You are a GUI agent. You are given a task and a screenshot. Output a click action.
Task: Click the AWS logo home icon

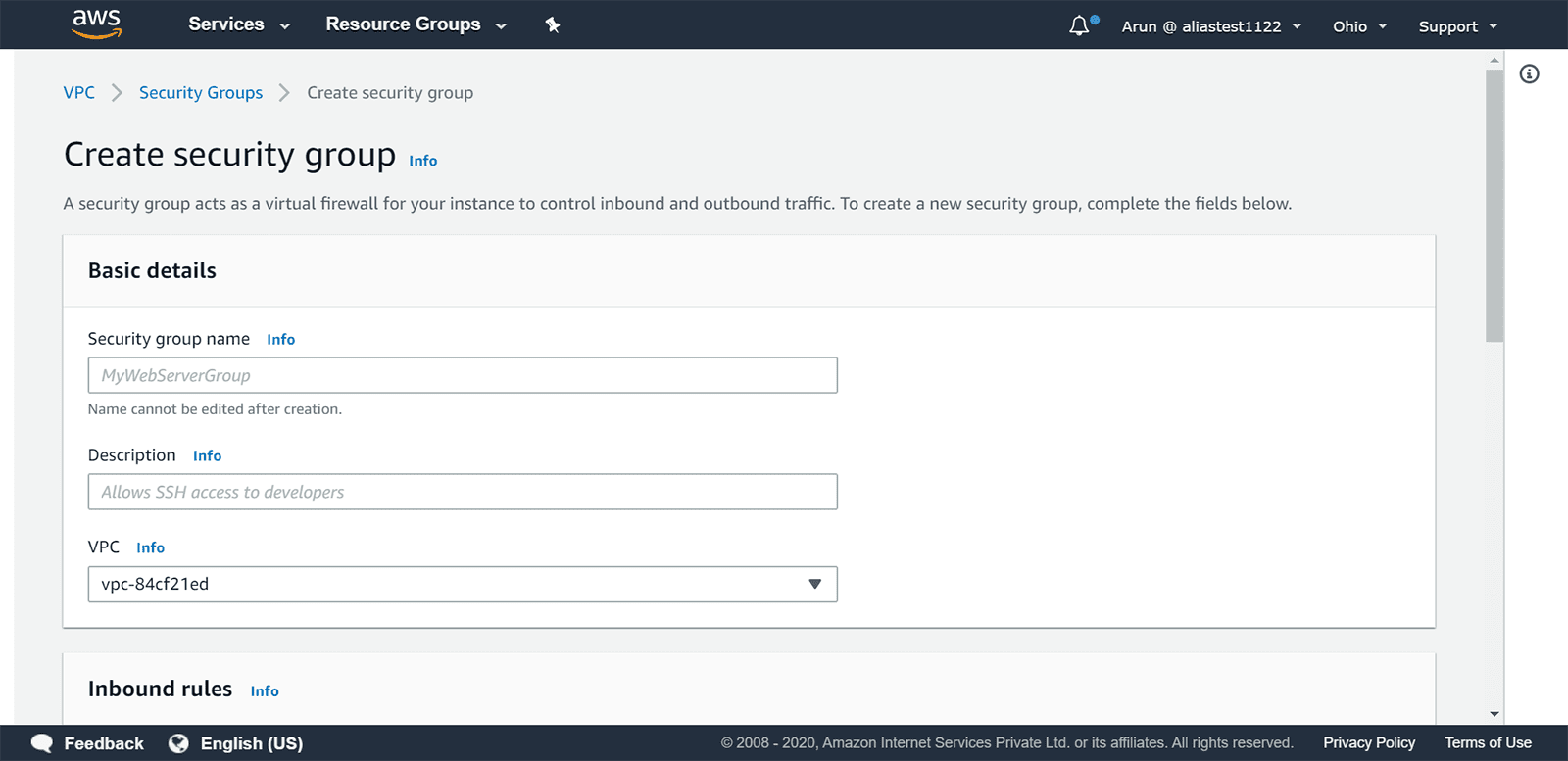96,24
